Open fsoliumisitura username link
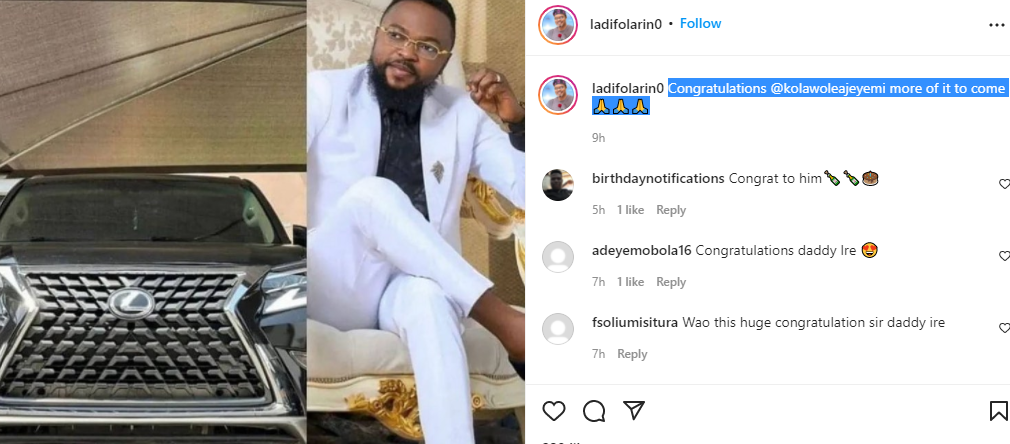The width and height of the screenshot is (1010, 444). click(x=635, y=322)
